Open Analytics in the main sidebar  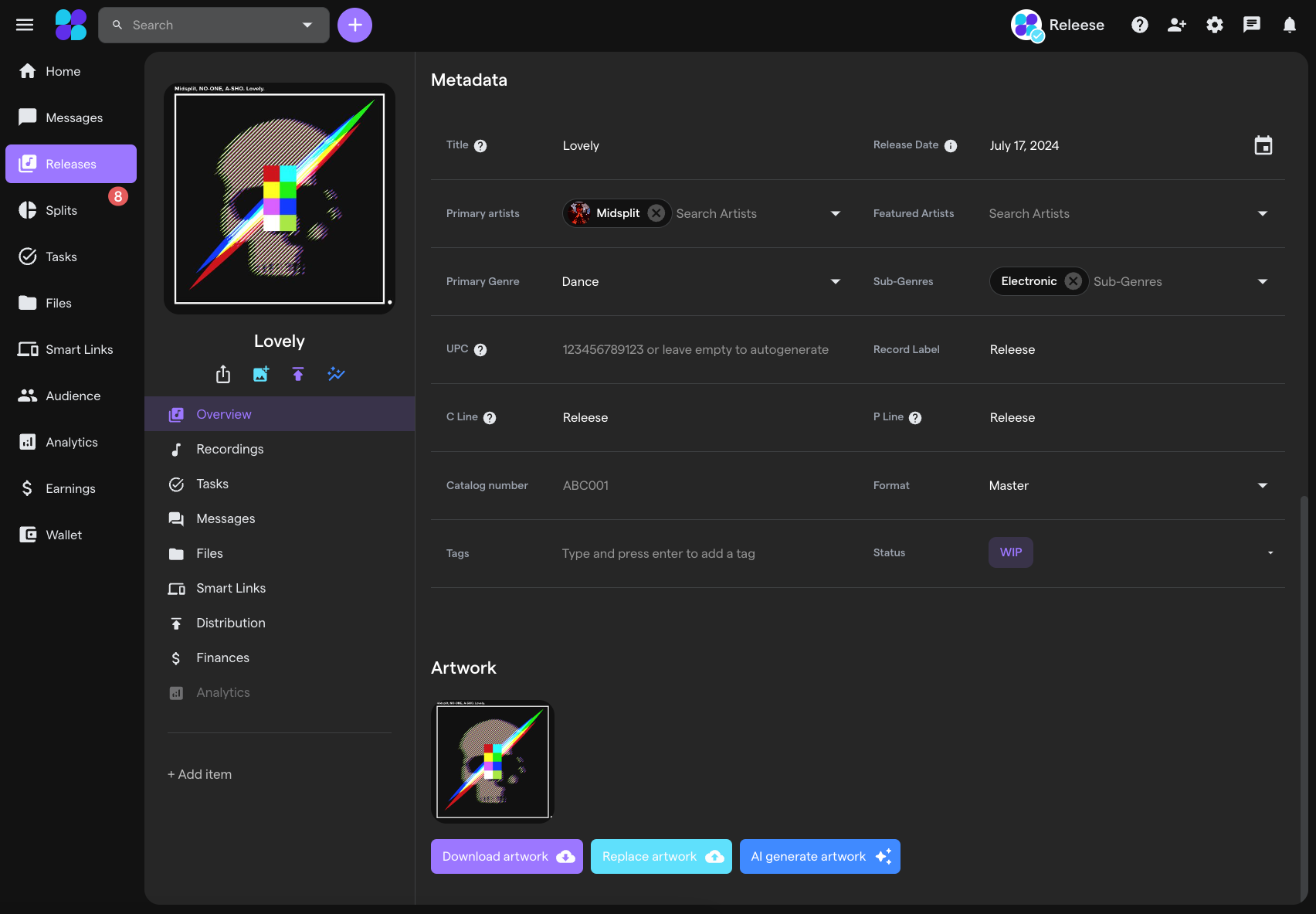[71, 442]
